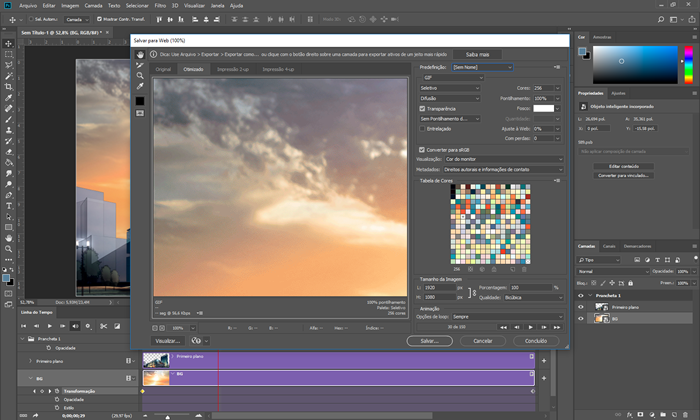Play the animation in Save for Web dialog
The image size is (700, 420).
point(530,327)
